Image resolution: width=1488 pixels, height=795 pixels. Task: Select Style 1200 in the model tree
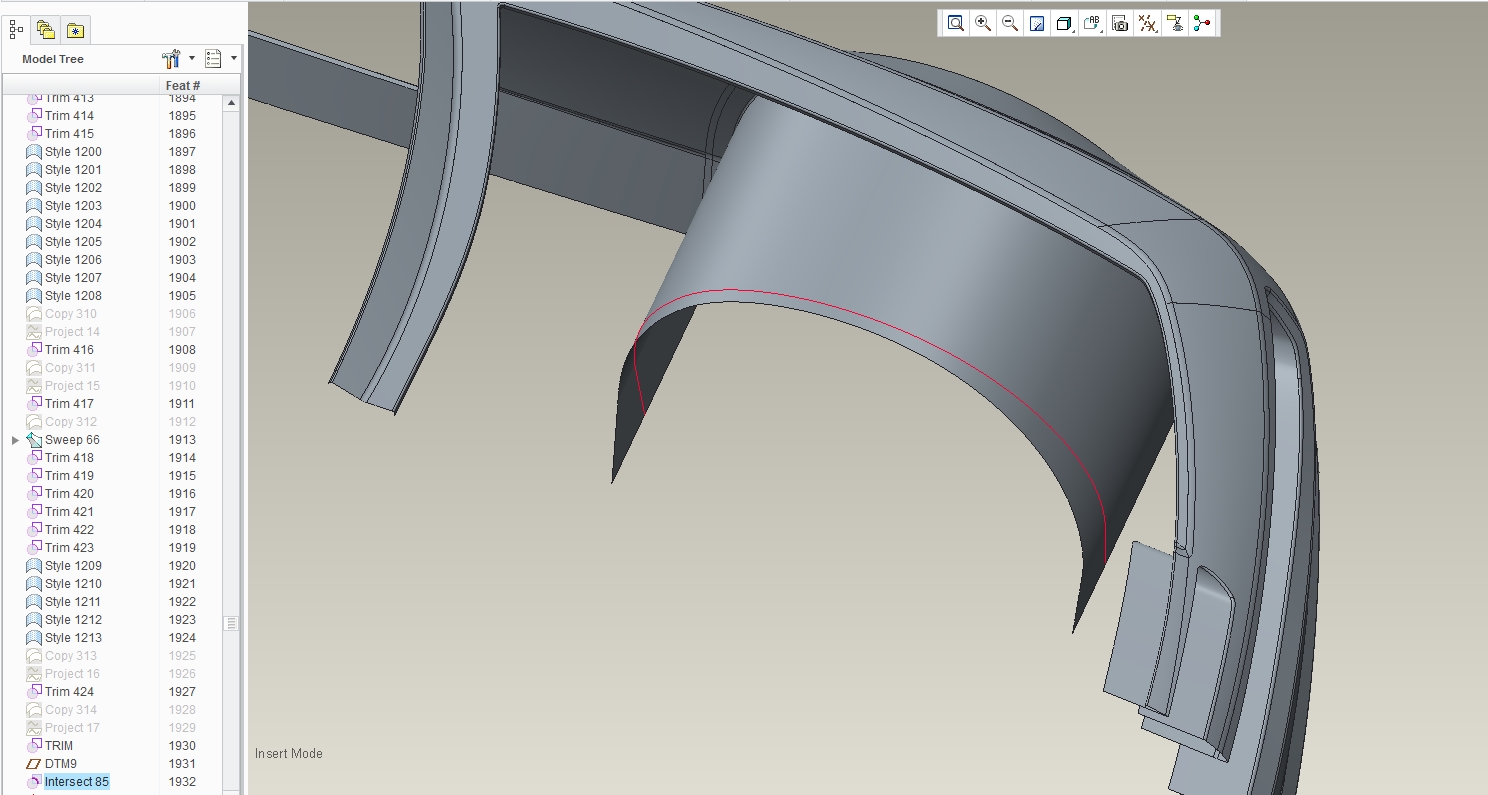click(x=73, y=152)
